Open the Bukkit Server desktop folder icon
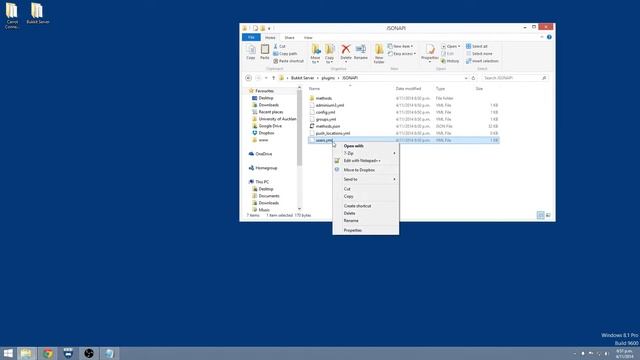The image size is (640, 360). pyautogui.click(x=38, y=13)
